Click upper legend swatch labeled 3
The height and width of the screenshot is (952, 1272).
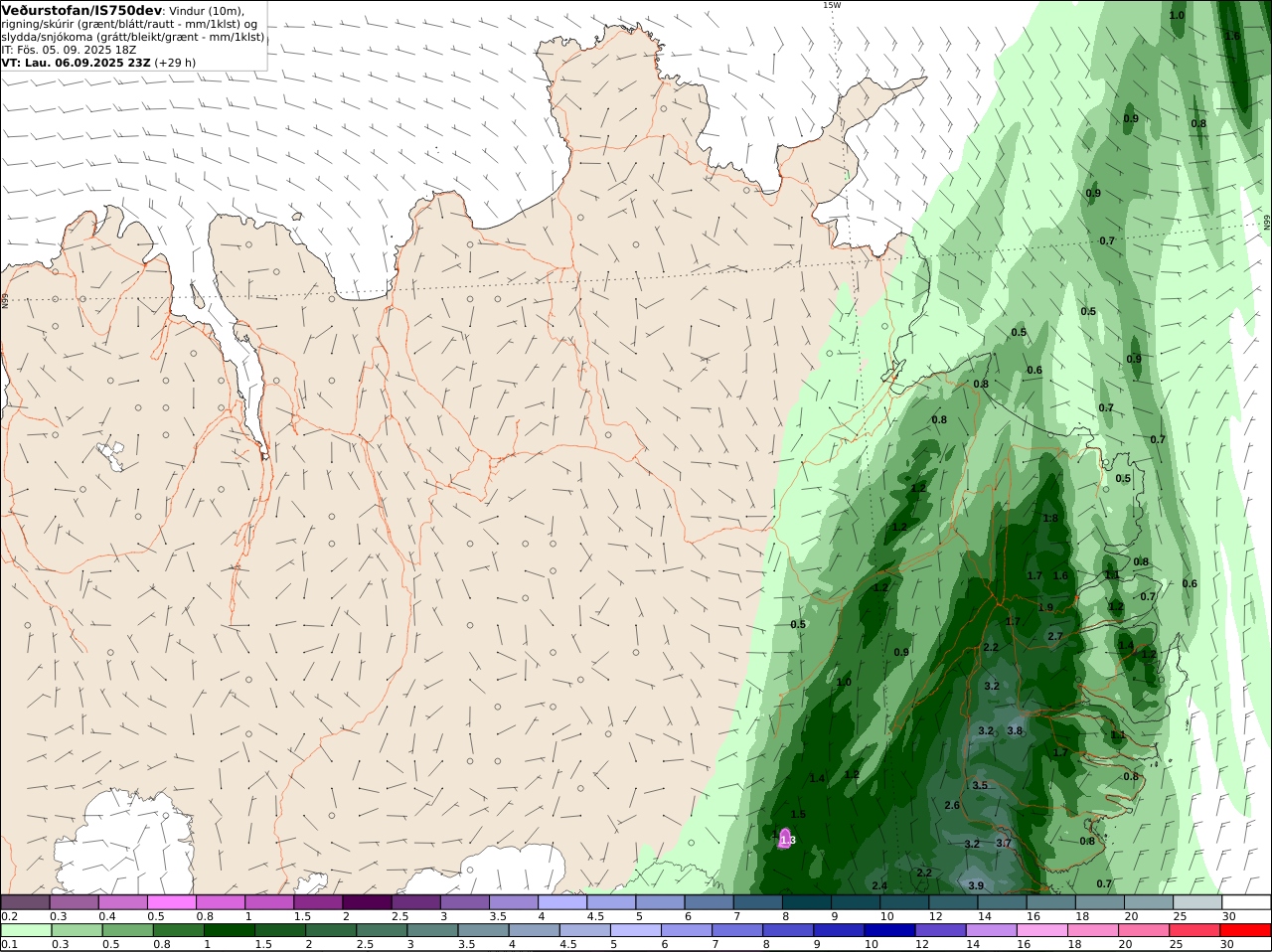point(466,902)
